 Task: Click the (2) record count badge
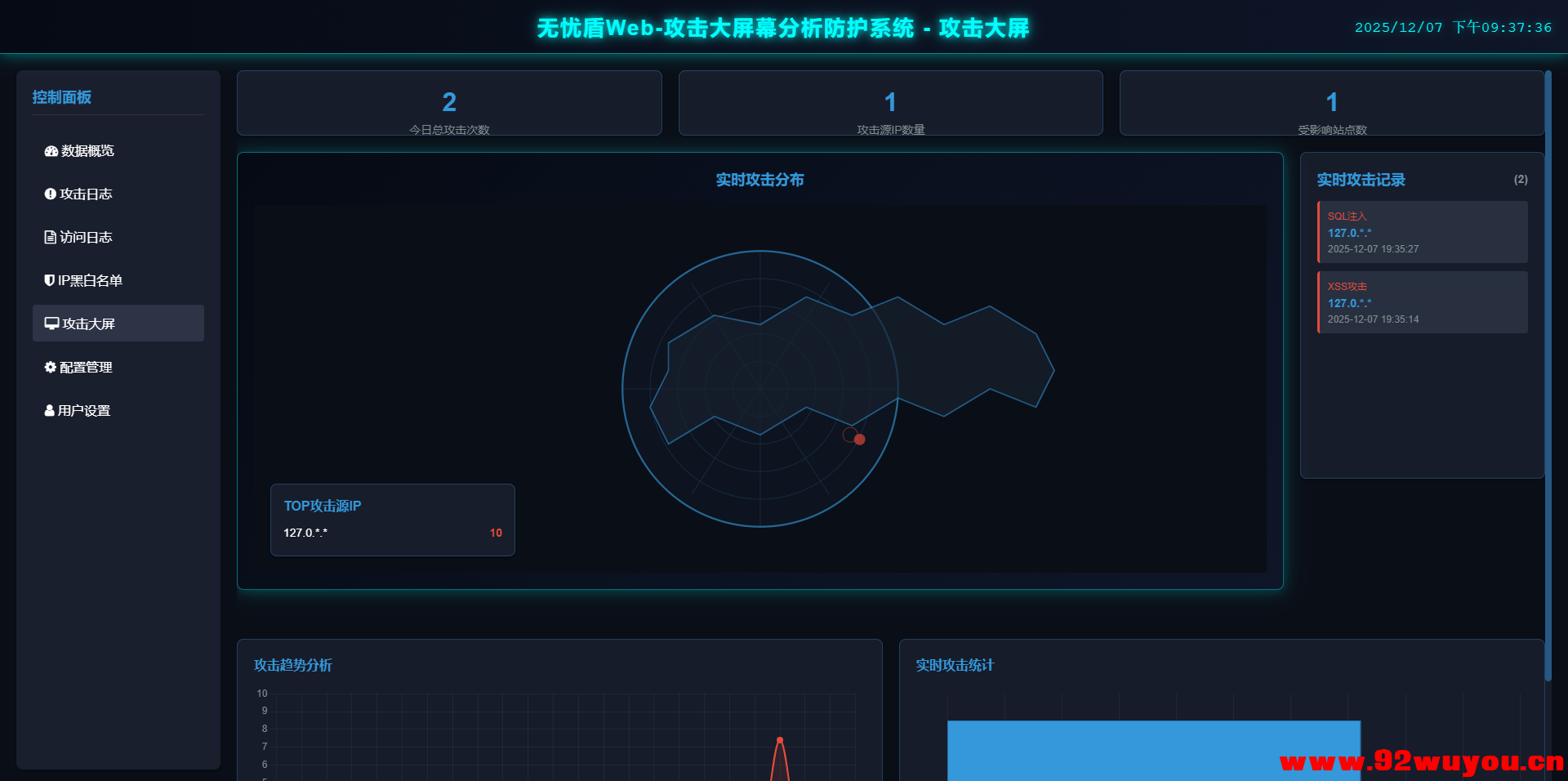point(1521,179)
